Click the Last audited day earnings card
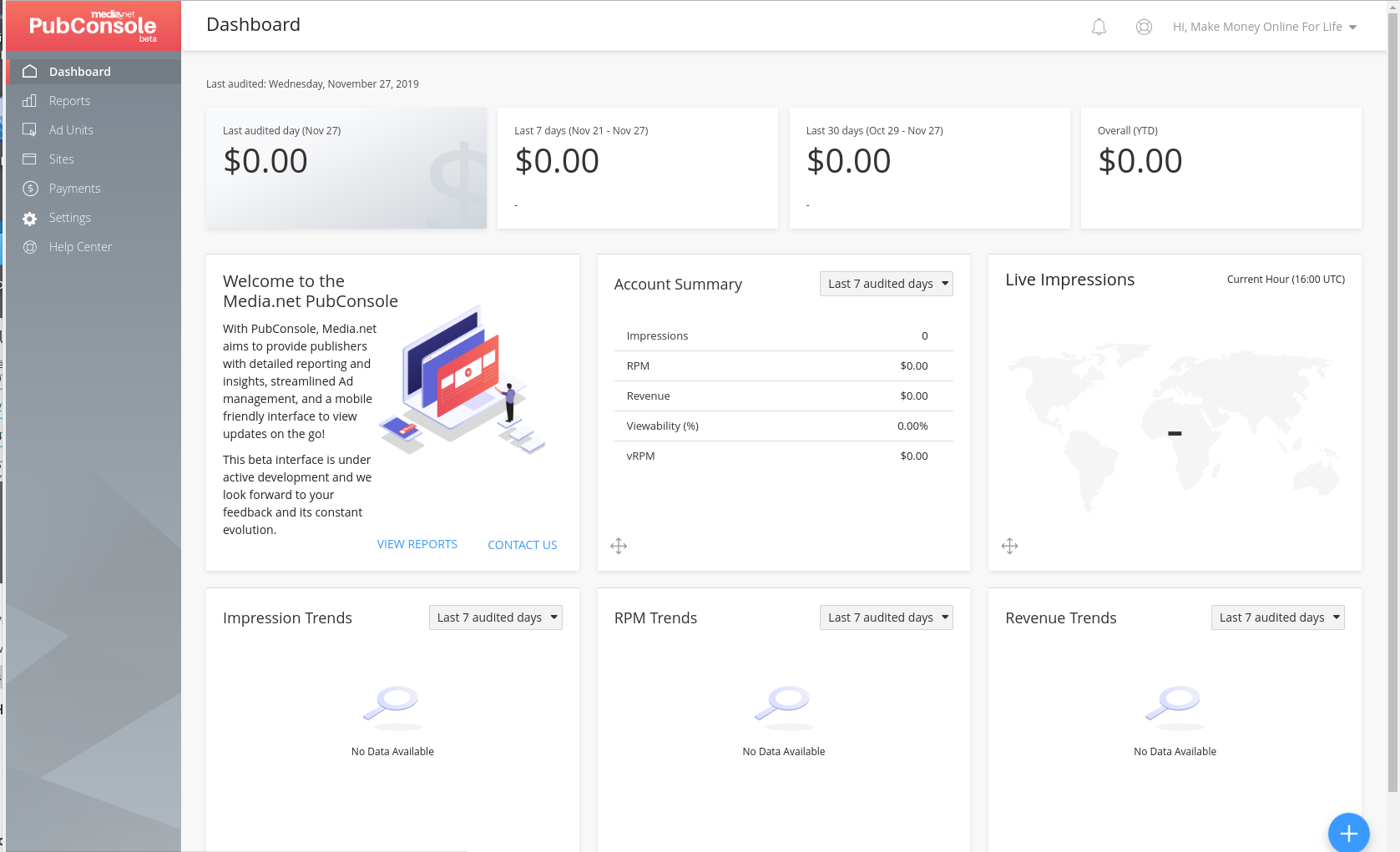Viewport: 1400px width, 852px height. (346, 168)
